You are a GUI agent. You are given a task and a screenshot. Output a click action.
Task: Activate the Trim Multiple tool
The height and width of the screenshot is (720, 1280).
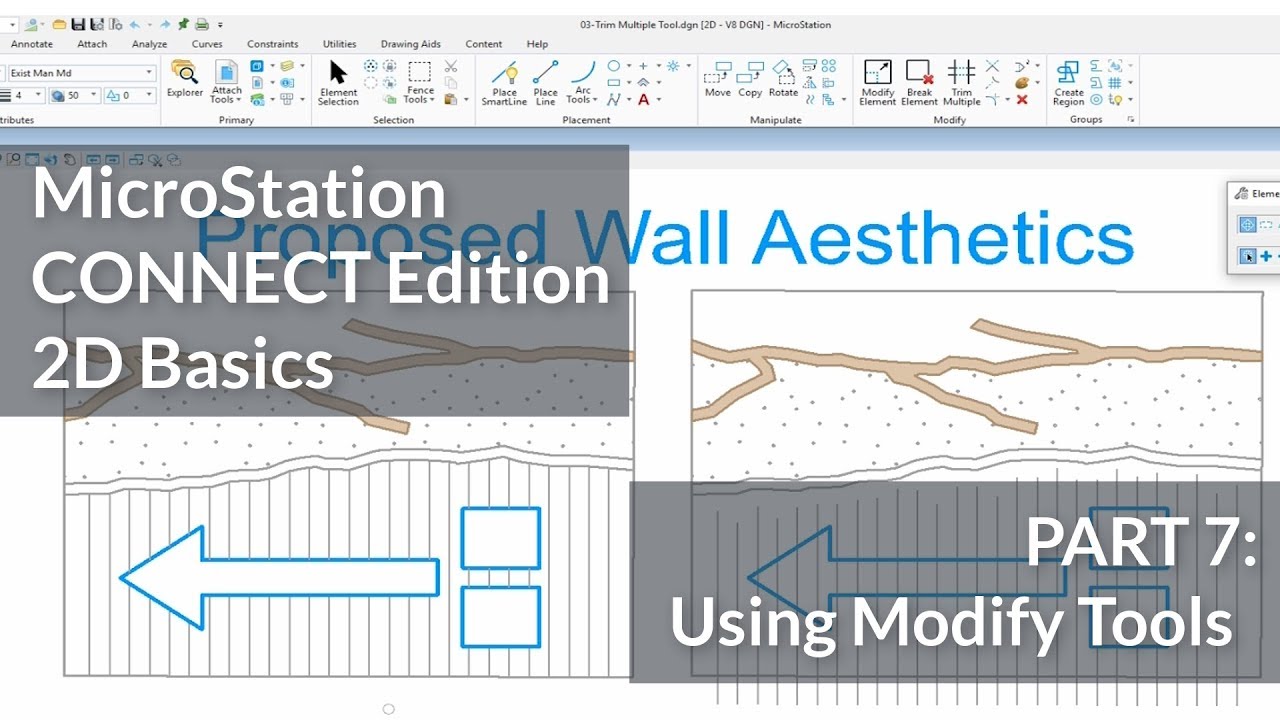click(x=961, y=84)
